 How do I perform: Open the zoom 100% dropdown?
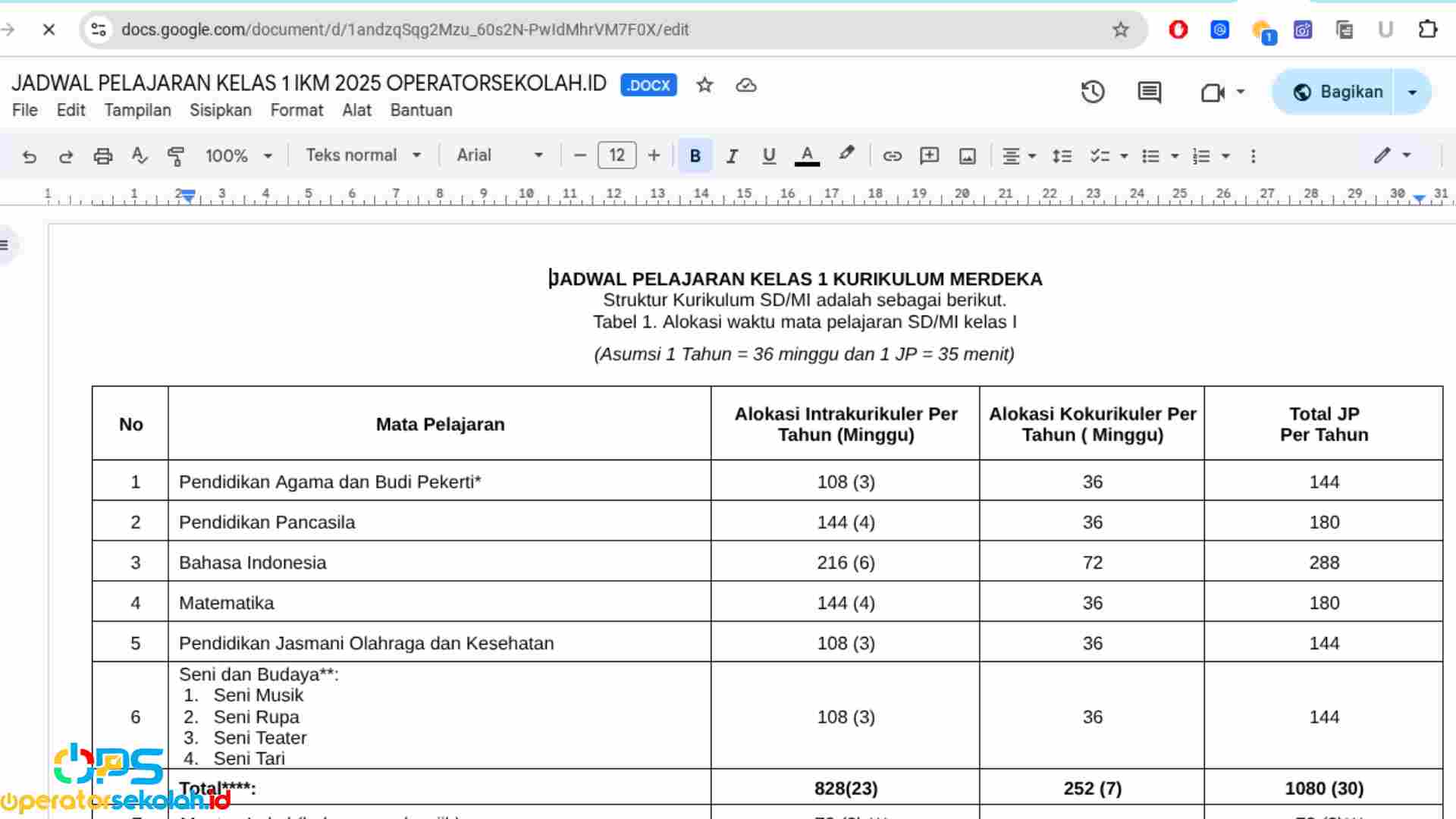pos(239,156)
